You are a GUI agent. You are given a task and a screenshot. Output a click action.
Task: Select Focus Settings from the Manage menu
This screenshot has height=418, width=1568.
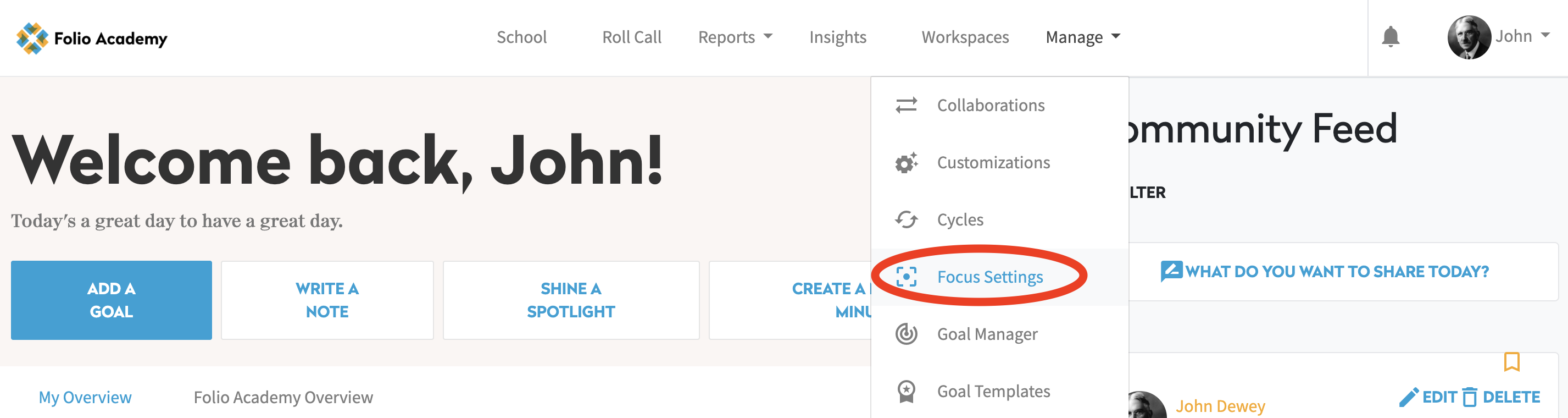tap(989, 277)
